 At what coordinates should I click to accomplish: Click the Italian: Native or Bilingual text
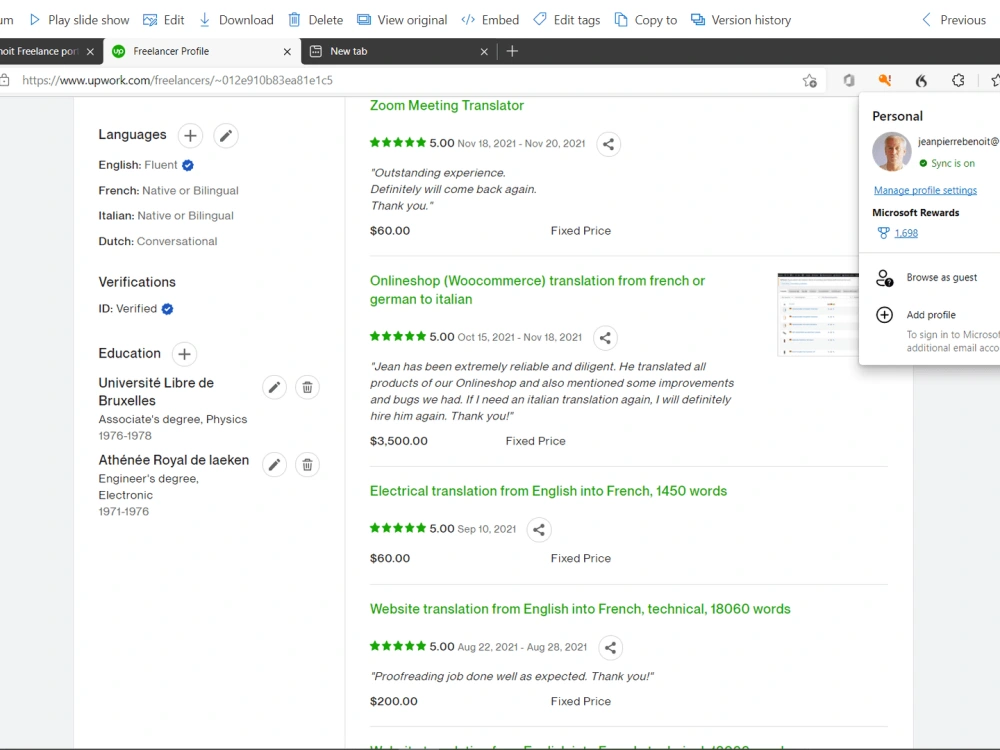click(166, 216)
